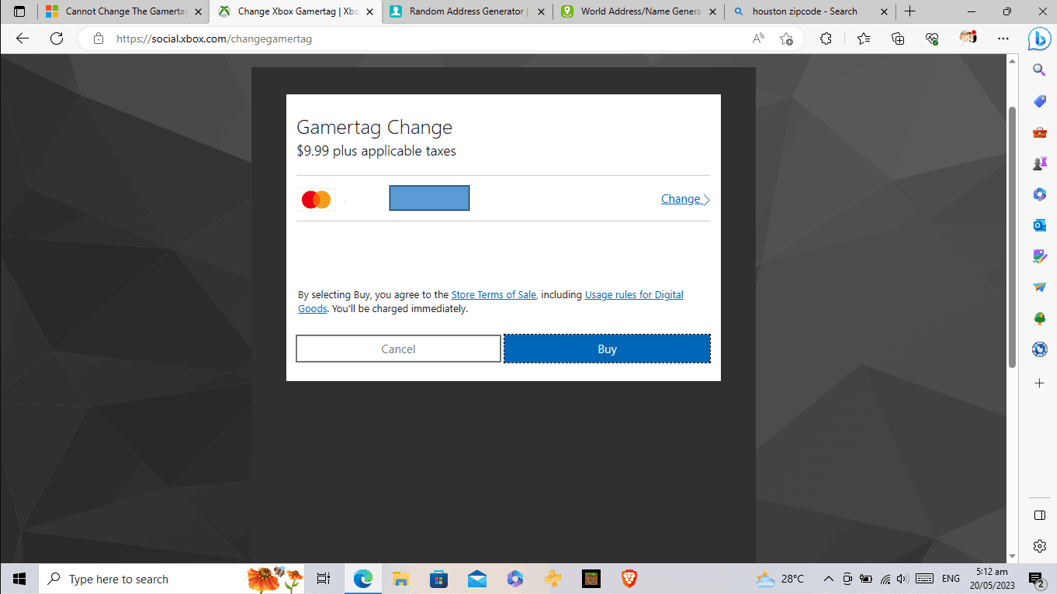This screenshot has height=594, width=1057.
Task: Open sidebar Drop paper plane icon
Action: tap(1039, 287)
